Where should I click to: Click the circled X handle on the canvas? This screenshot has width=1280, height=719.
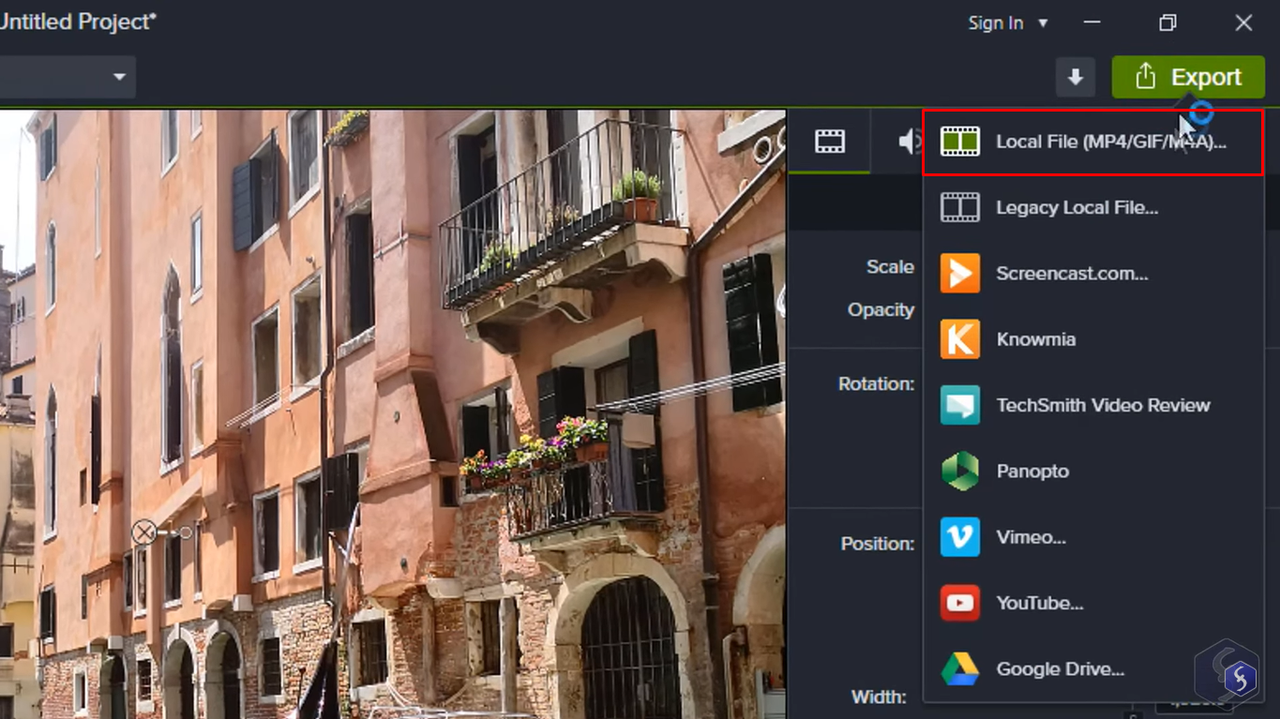tap(144, 532)
